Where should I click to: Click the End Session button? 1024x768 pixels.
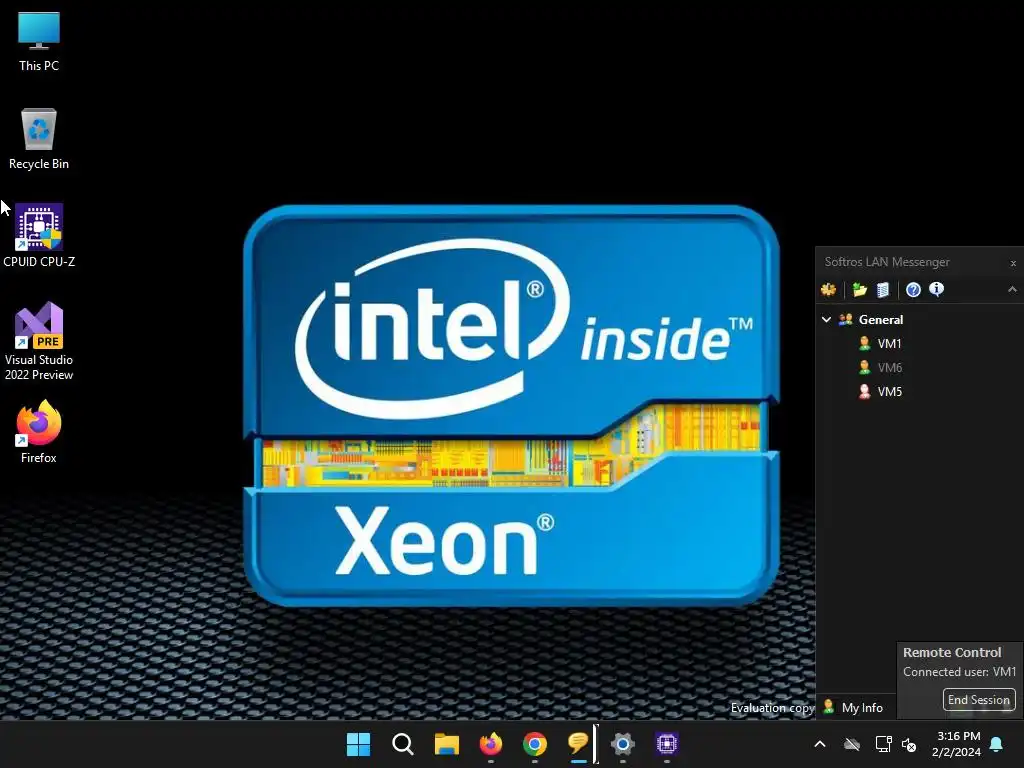coord(979,699)
